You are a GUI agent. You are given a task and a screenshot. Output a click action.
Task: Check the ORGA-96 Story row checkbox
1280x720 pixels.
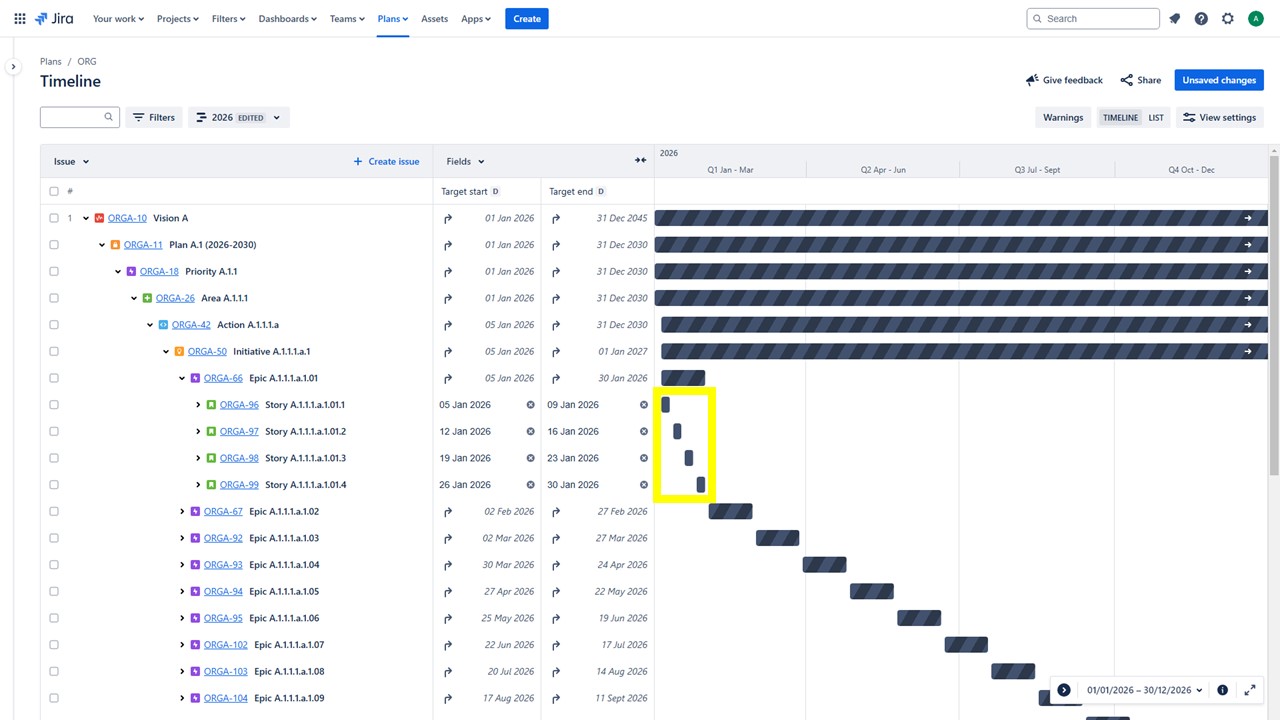54,405
